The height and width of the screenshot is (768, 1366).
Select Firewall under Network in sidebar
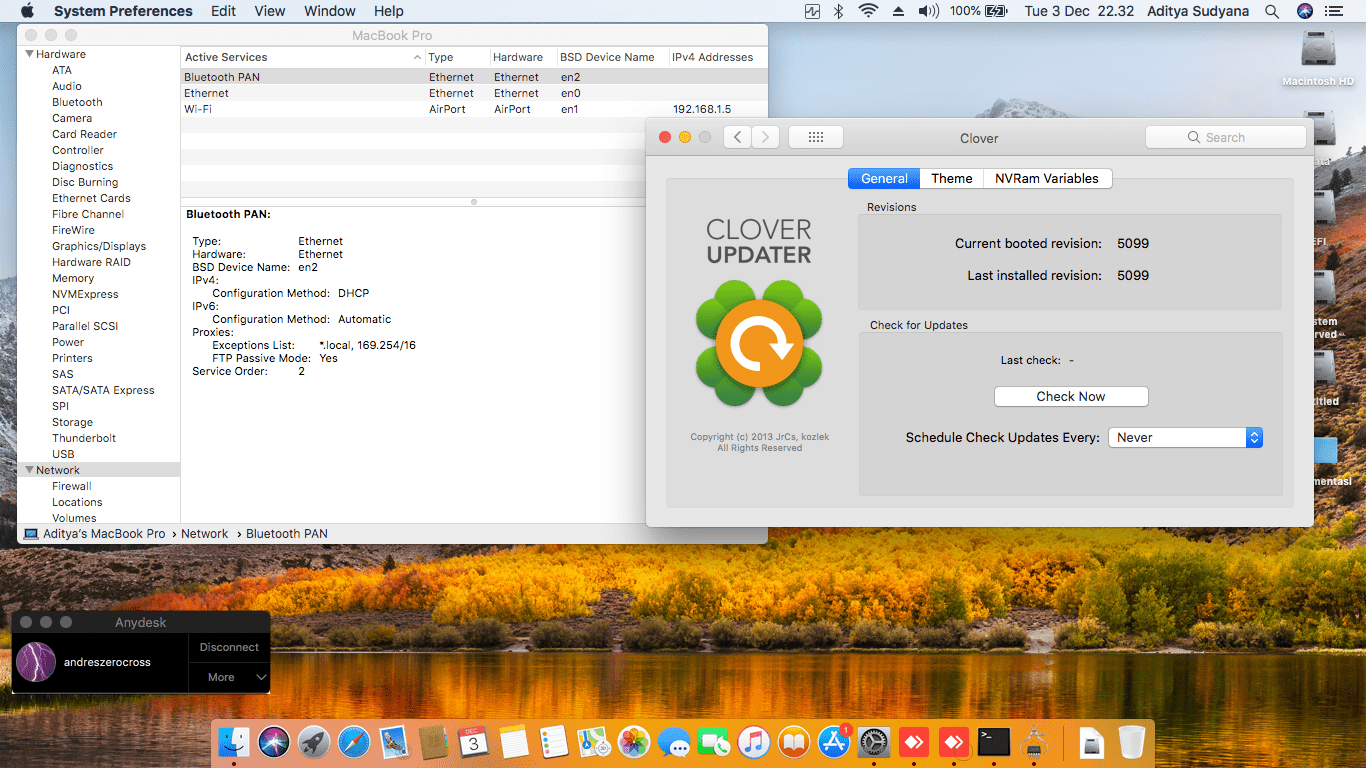click(72, 486)
